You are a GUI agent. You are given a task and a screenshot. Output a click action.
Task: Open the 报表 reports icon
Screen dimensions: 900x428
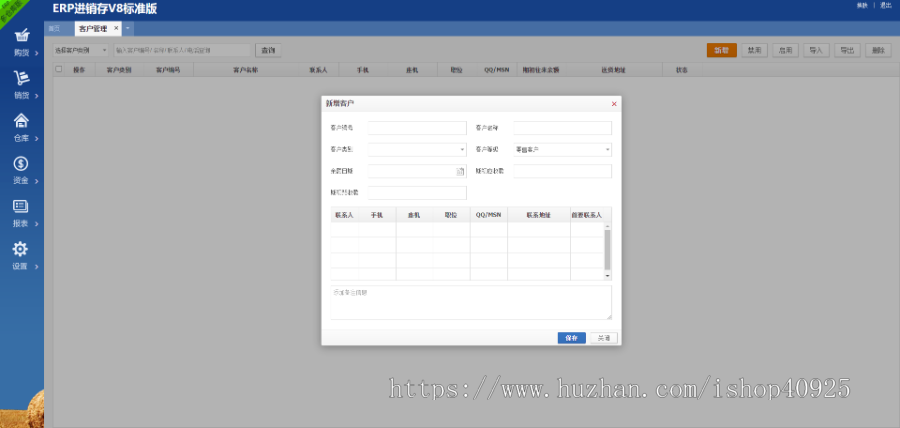coord(21,206)
